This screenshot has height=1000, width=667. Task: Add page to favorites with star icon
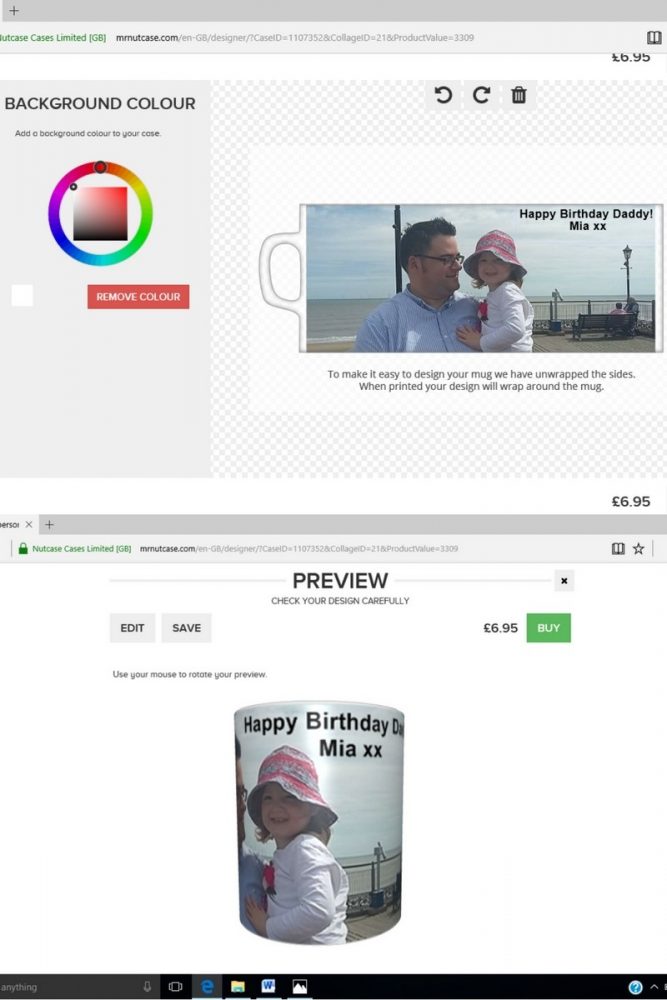[639, 548]
